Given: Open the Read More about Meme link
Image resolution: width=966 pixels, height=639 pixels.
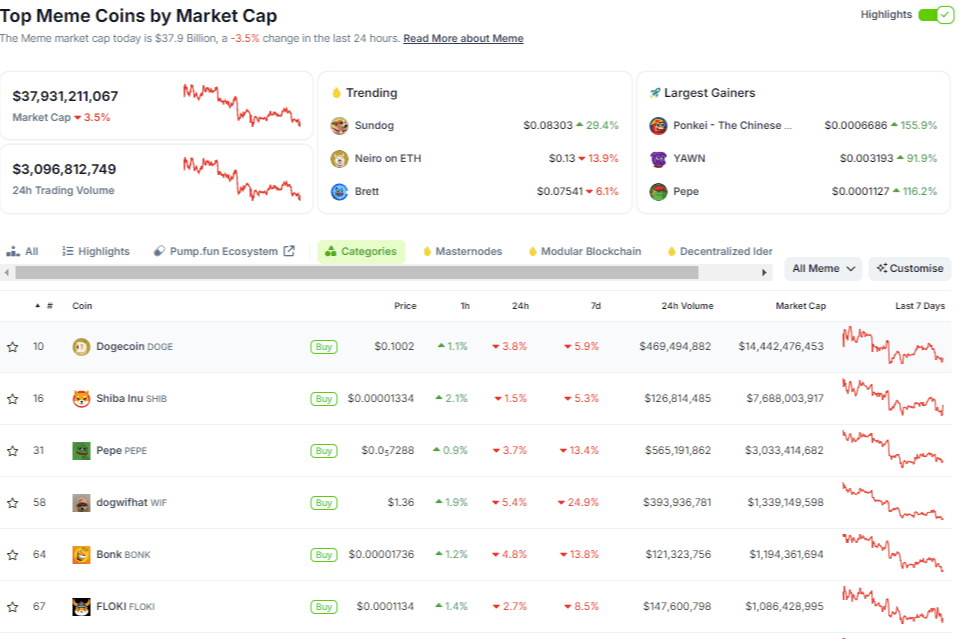Looking at the screenshot, I should [x=463, y=38].
